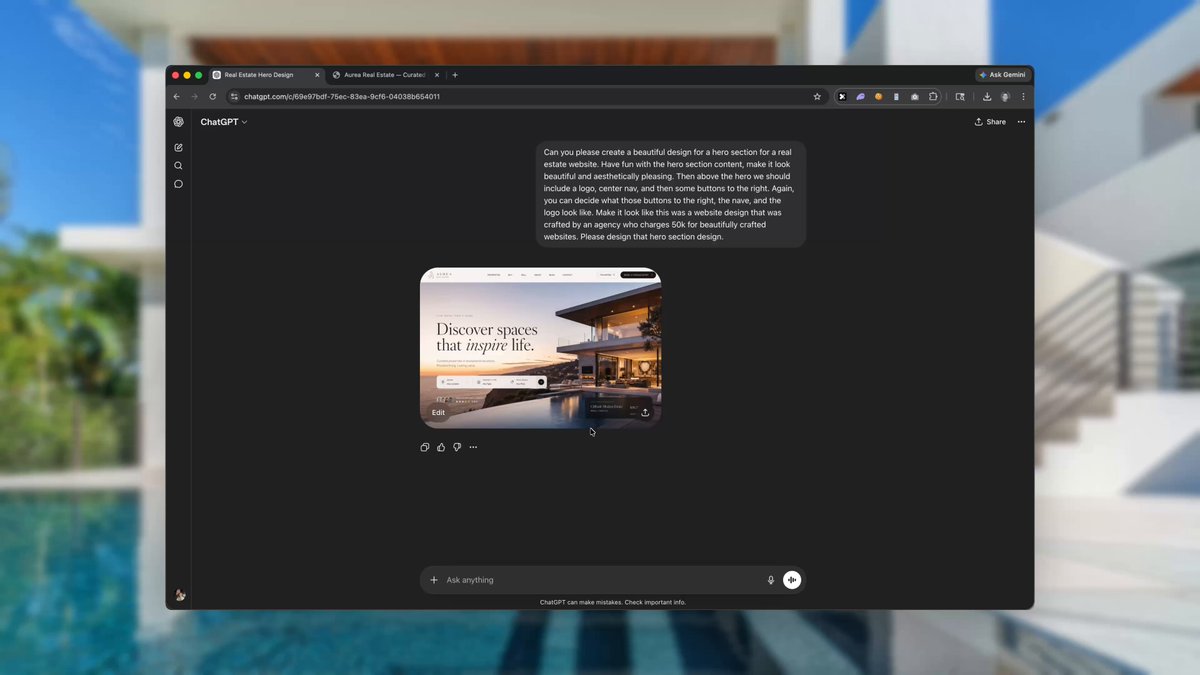Click the microphone dictation icon
Image resolution: width=1200 pixels, height=675 pixels.
tap(771, 580)
